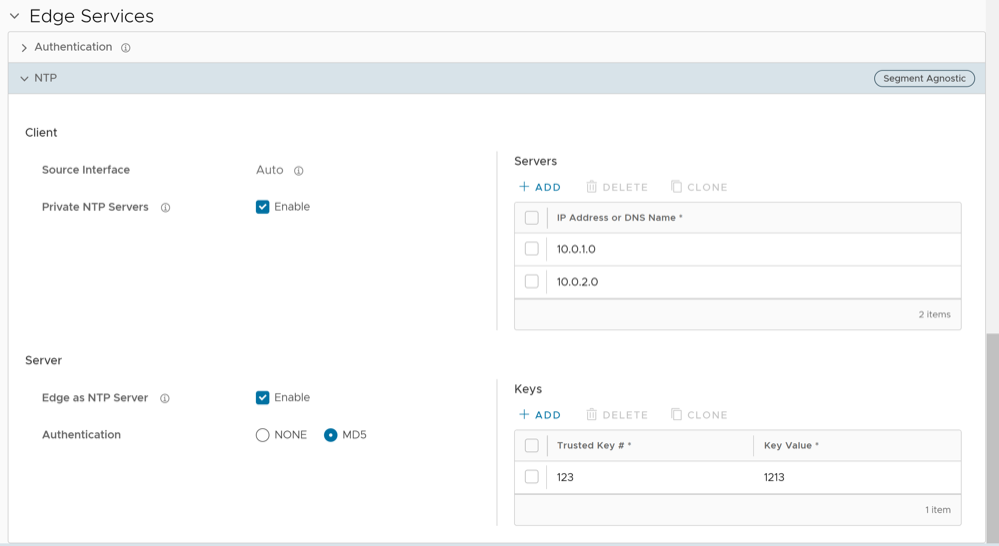
Task: Click Delete trash icon in Keys toolbar
Action: click(x=592, y=415)
